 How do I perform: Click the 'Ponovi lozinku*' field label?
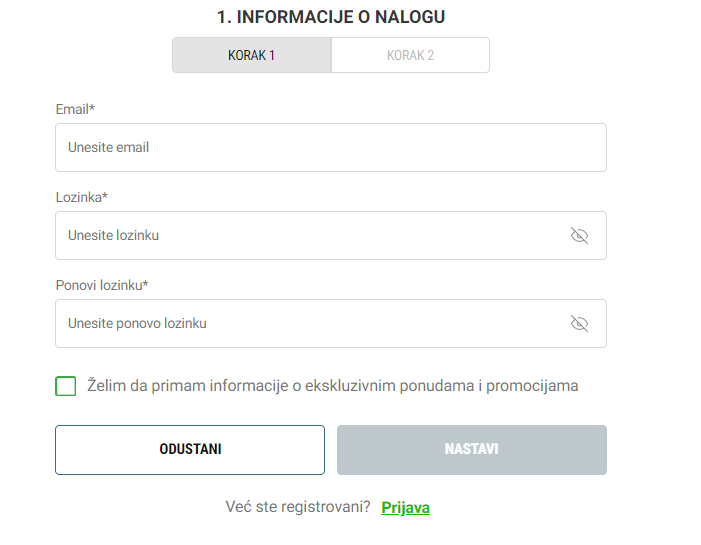(102, 285)
